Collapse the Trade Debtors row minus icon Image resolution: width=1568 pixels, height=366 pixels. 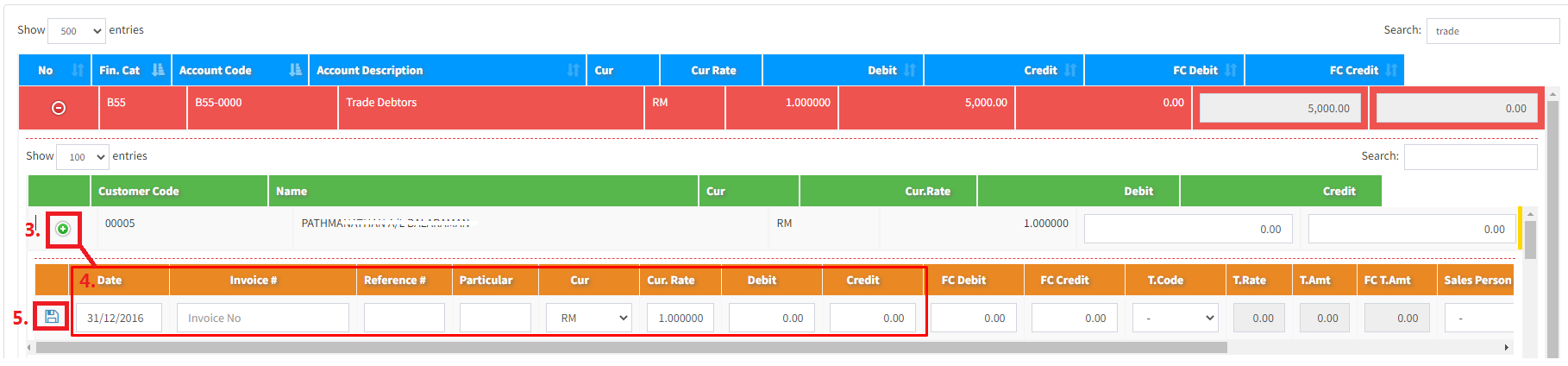coord(59,108)
